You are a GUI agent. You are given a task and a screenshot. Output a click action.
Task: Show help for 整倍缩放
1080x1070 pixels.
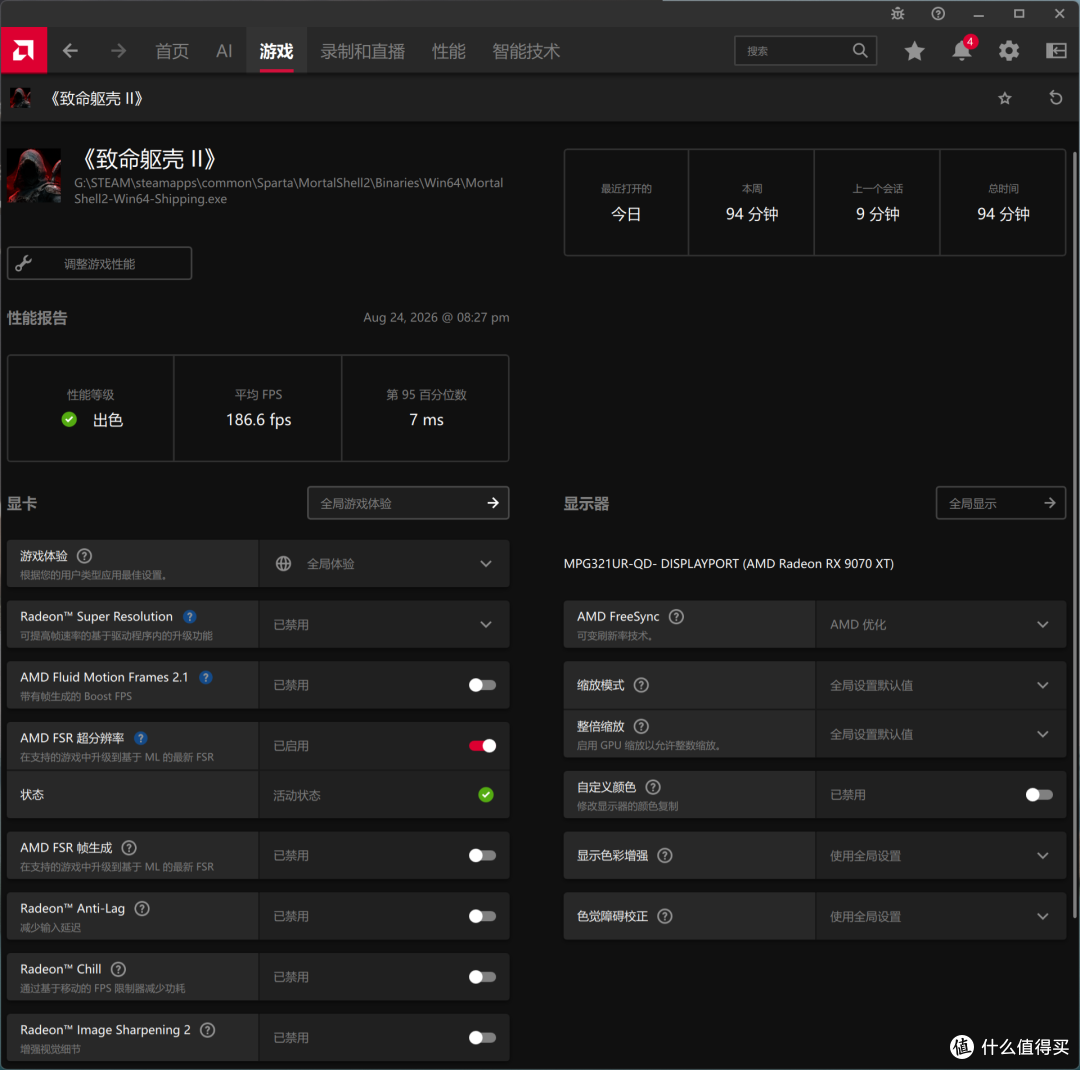641,726
